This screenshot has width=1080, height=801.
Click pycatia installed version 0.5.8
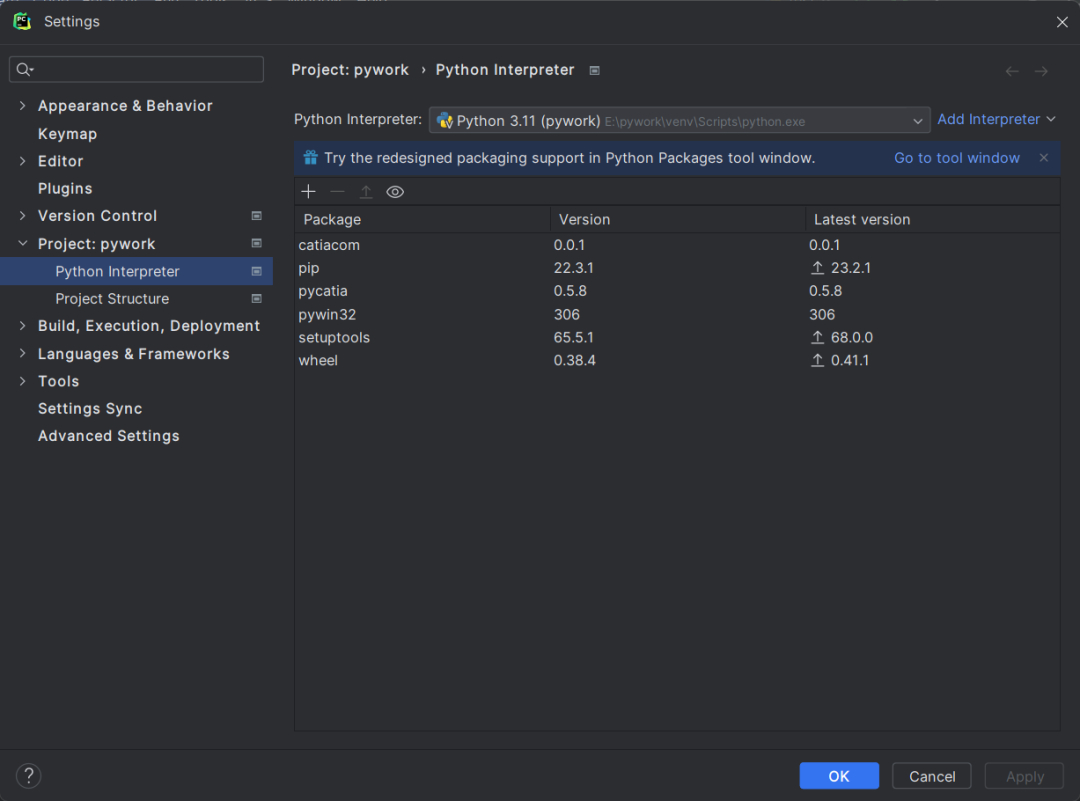[570, 291]
